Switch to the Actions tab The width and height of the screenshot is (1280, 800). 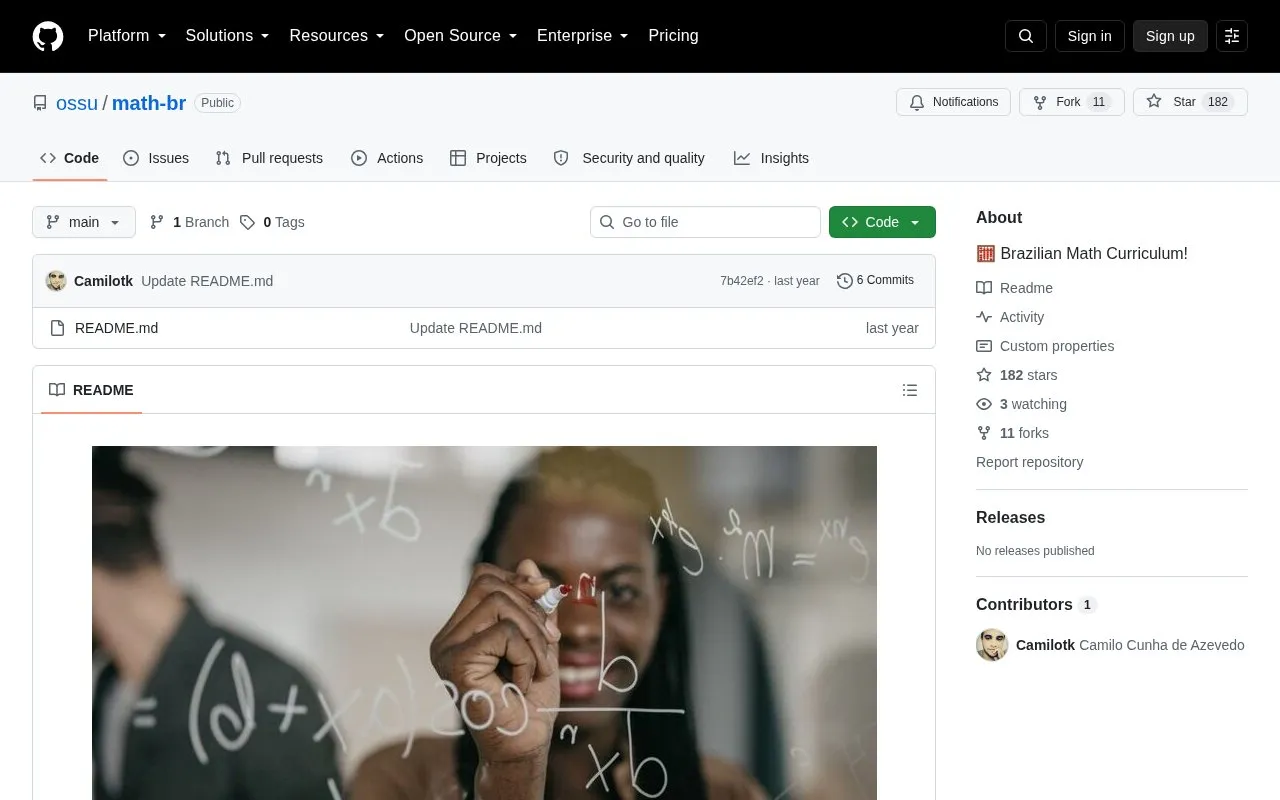pos(387,158)
